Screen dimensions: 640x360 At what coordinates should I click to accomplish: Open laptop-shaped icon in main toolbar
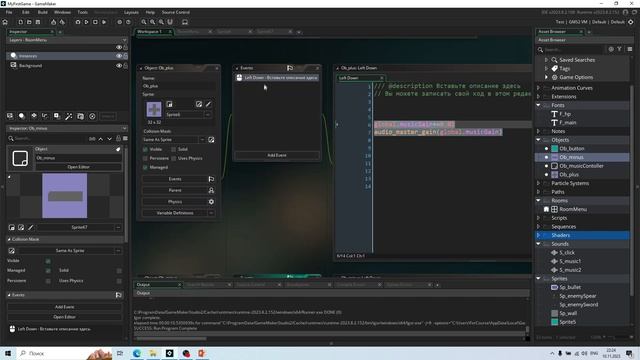point(185,22)
